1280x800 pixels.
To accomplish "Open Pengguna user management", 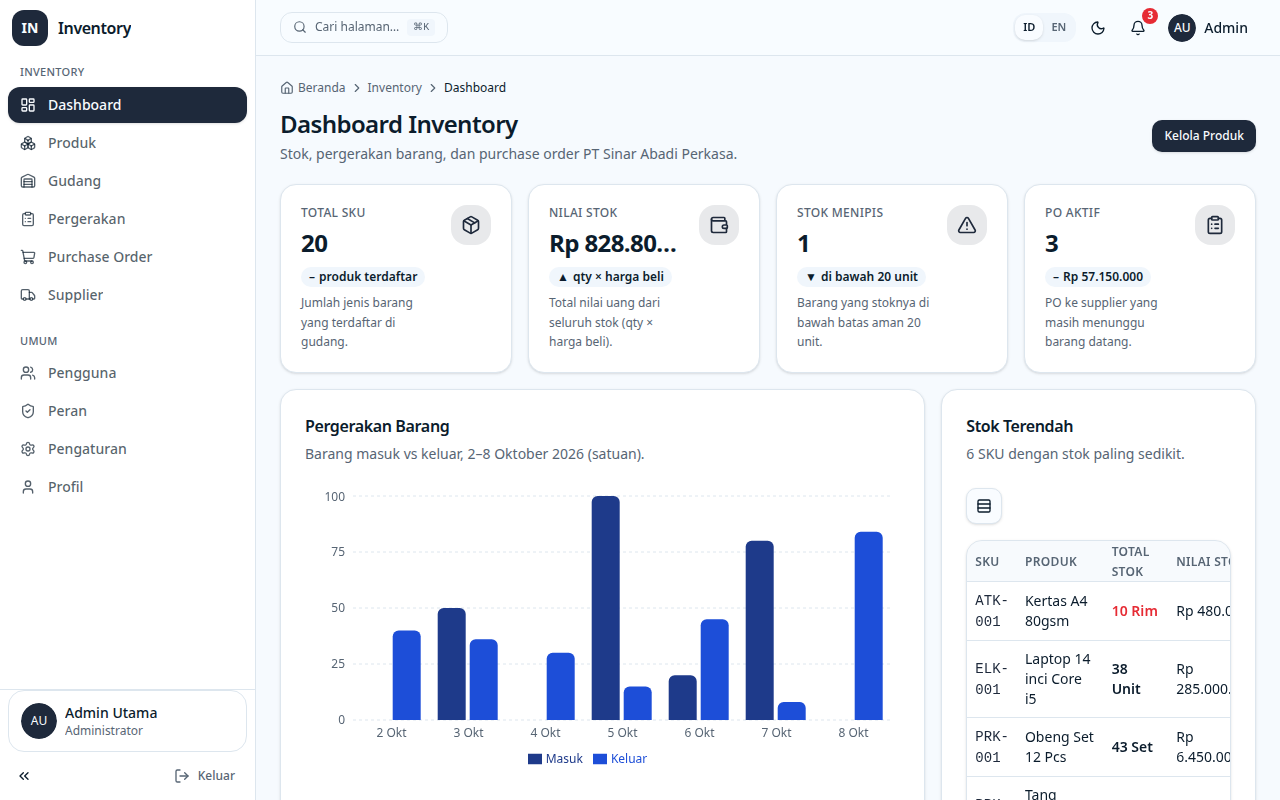I will point(127,373).
